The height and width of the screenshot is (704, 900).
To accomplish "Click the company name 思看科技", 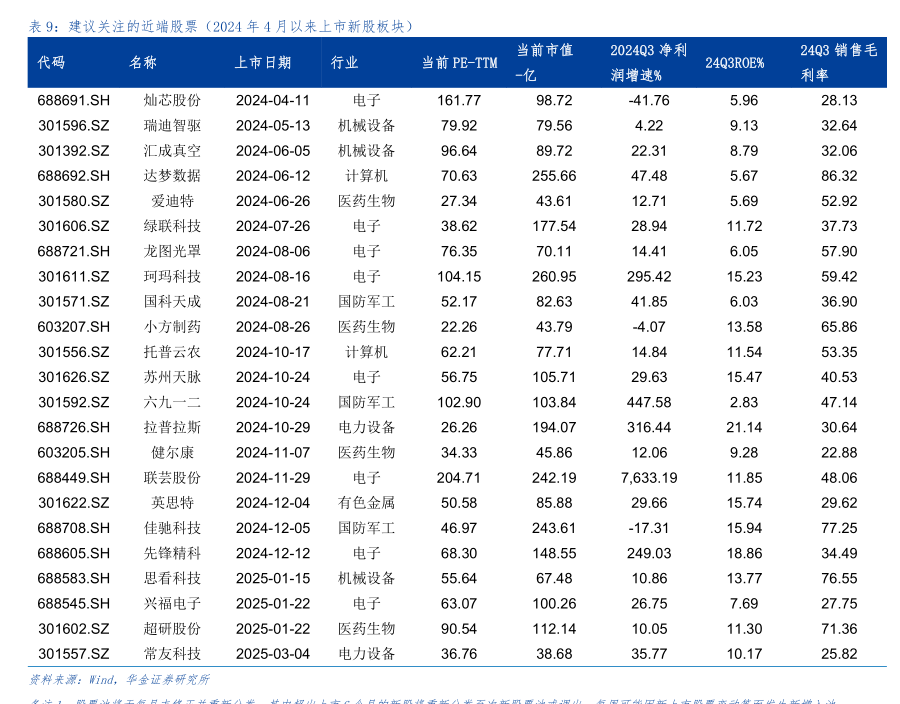I will (172, 578).
